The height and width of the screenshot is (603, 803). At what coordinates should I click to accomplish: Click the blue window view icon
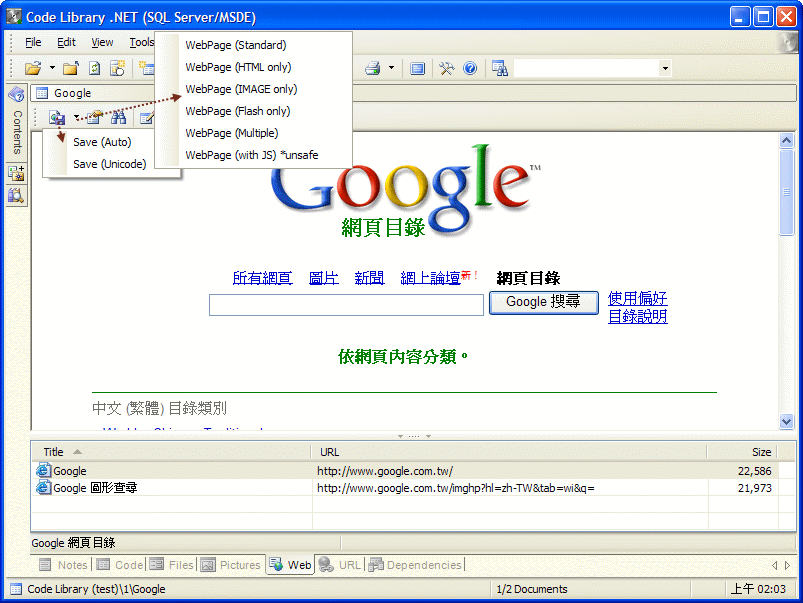[x=417, y=68]
